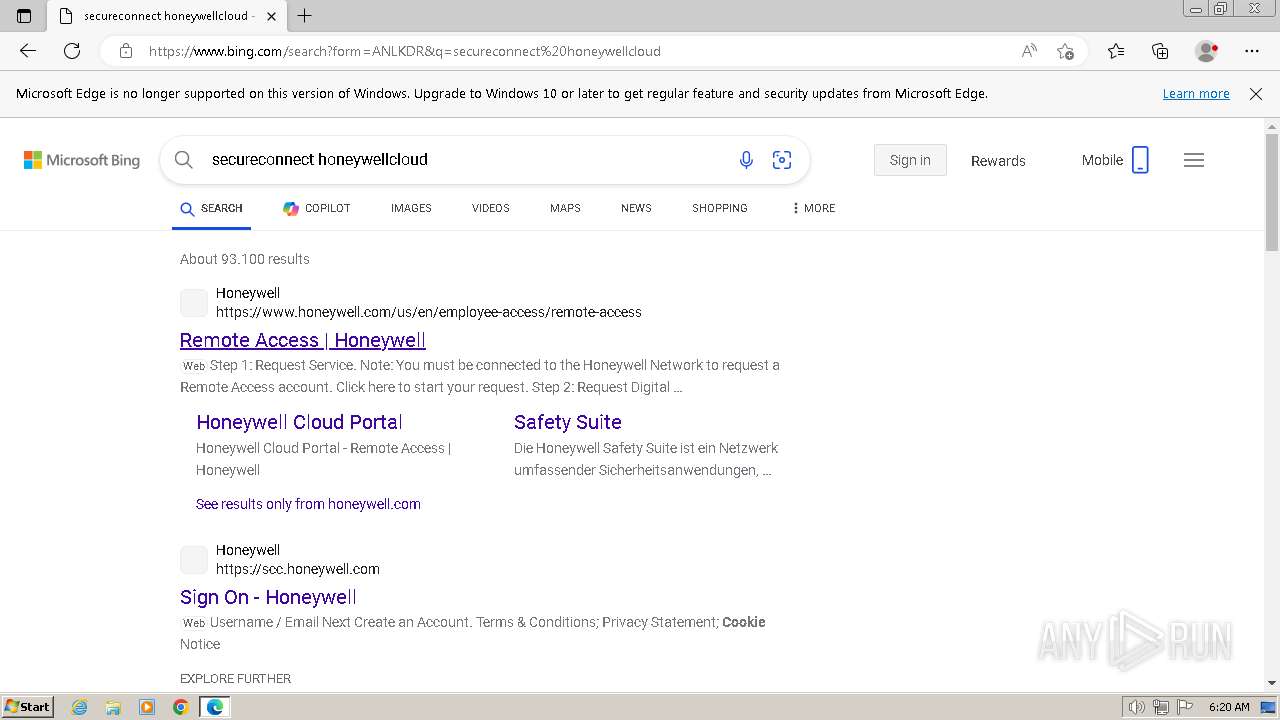Screen dimensions: 1280x720
Task: Click the site lock icon
Action: click(126, 51)
